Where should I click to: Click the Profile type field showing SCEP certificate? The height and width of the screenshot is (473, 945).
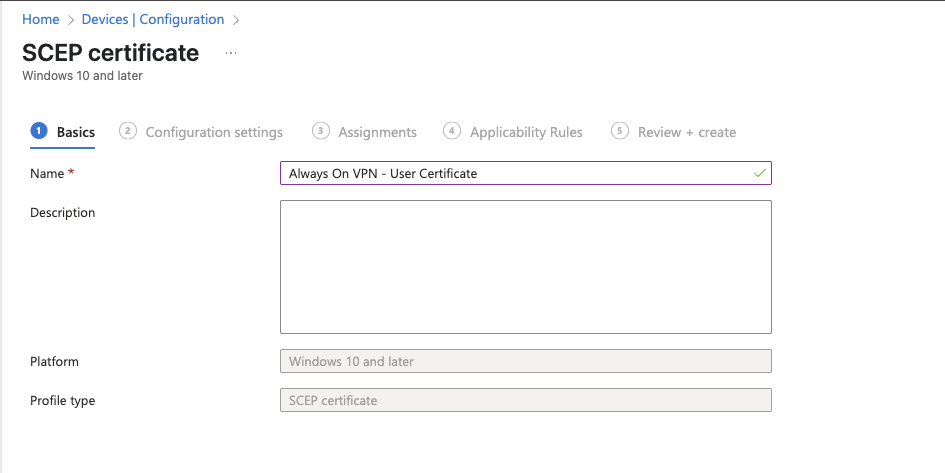[526, 400]
